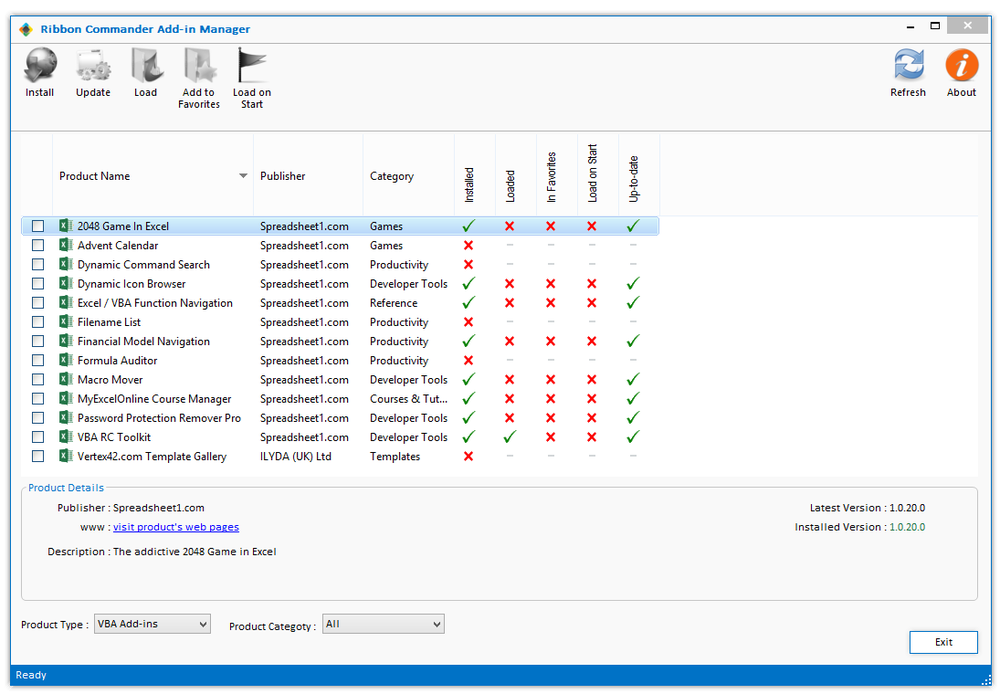Click the Templates category cell
This screenshot has width=1000, height=694.
[x=395, y=456]
